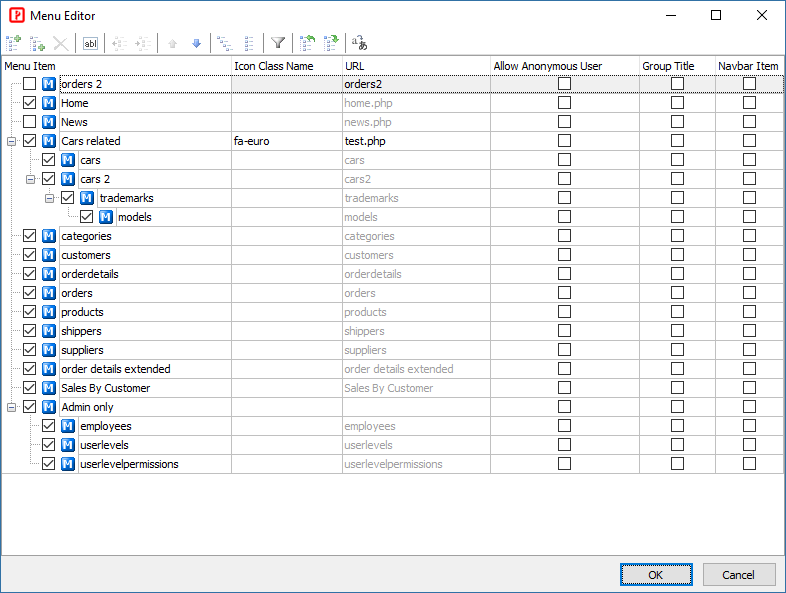Close the Menu Editor window
The width and height of the screenshot is (786, 593).
tap(762, 16)
